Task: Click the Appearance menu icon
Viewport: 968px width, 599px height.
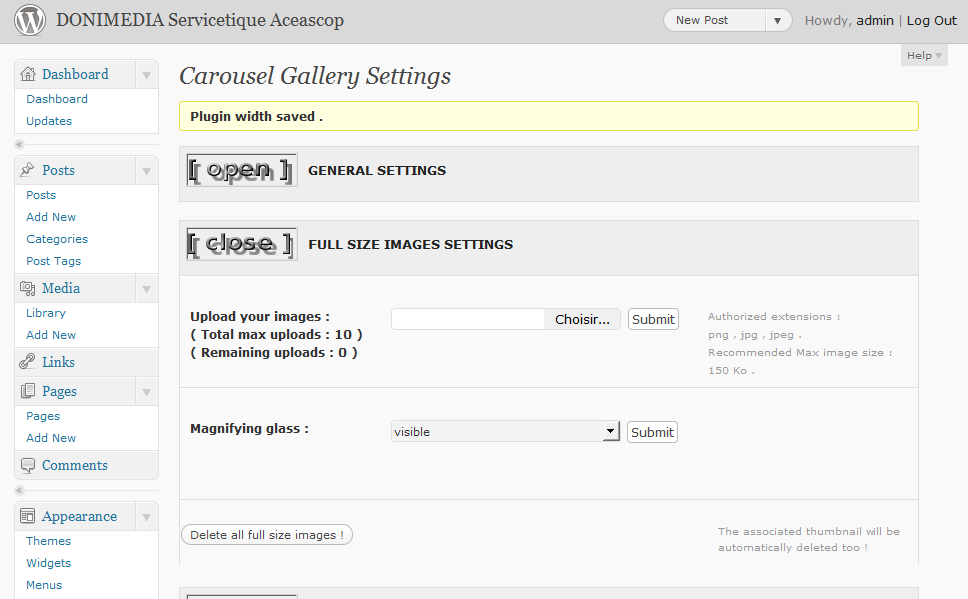Action: pos(27,516)
